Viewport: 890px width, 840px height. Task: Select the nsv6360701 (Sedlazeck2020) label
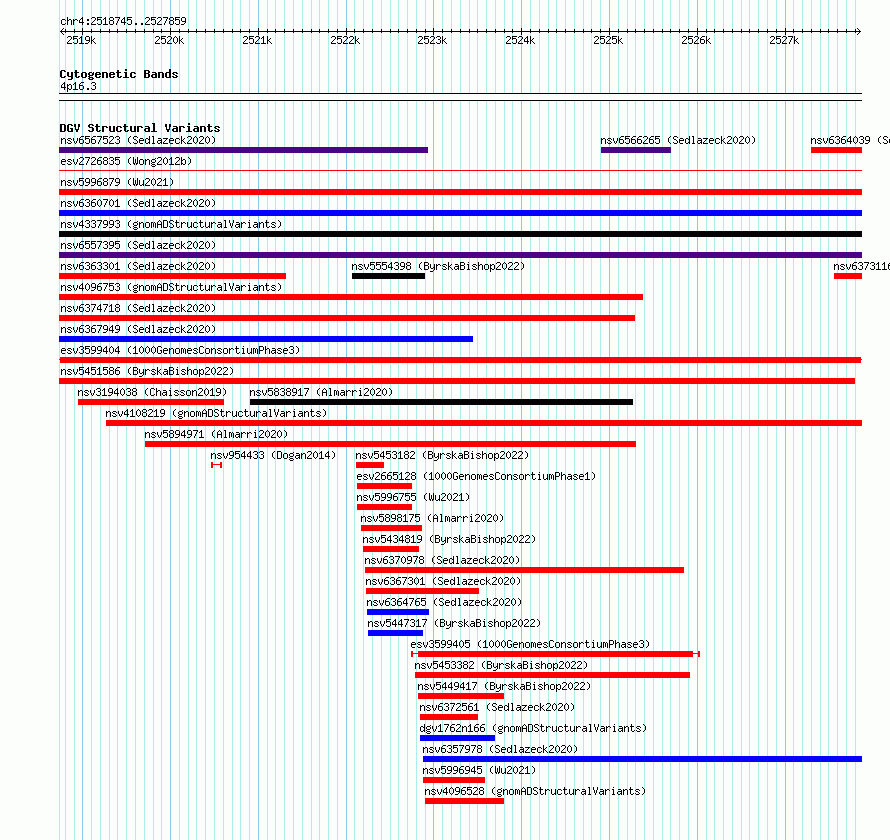138,203
